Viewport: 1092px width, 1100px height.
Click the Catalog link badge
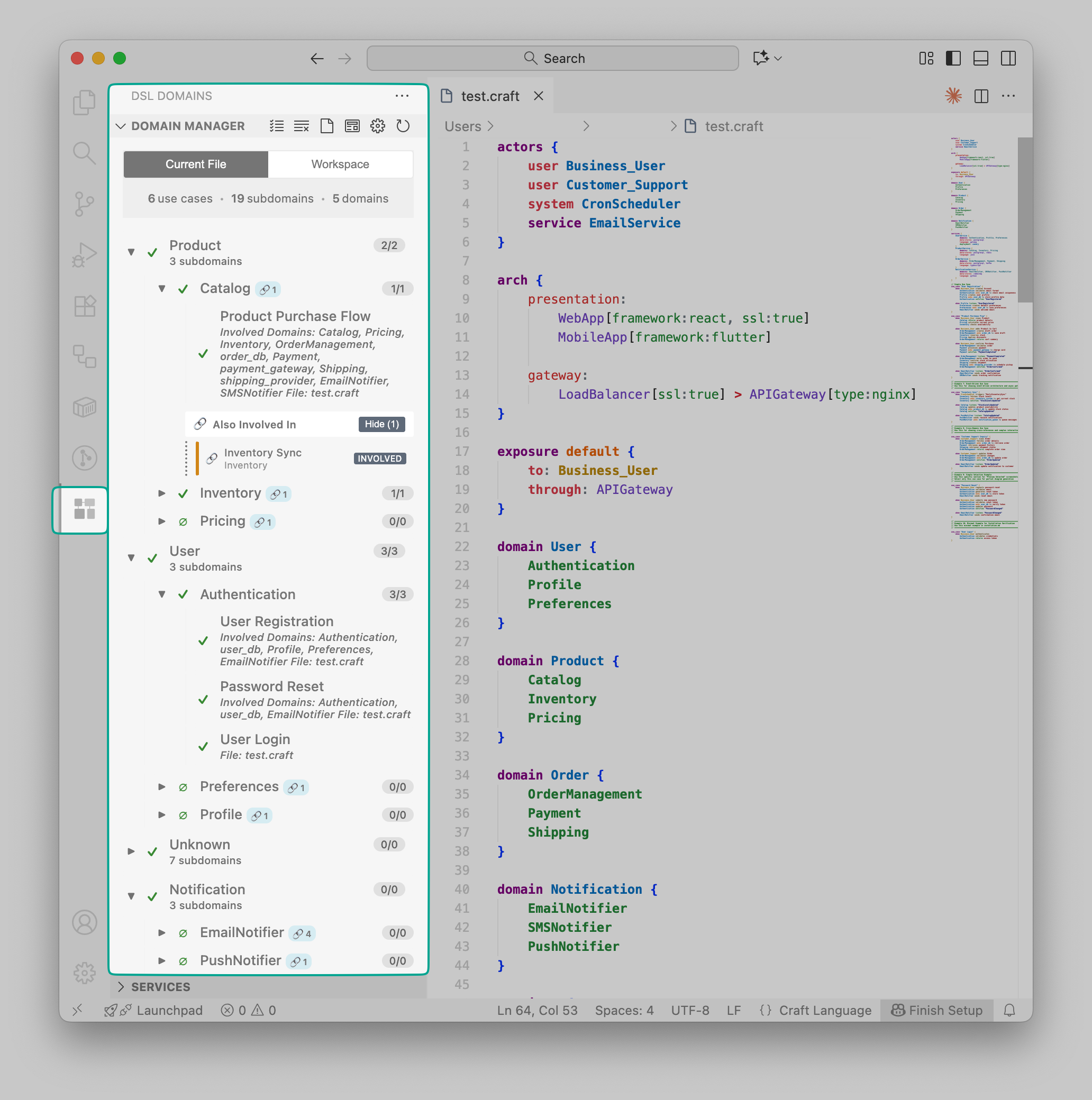point(268,289)
